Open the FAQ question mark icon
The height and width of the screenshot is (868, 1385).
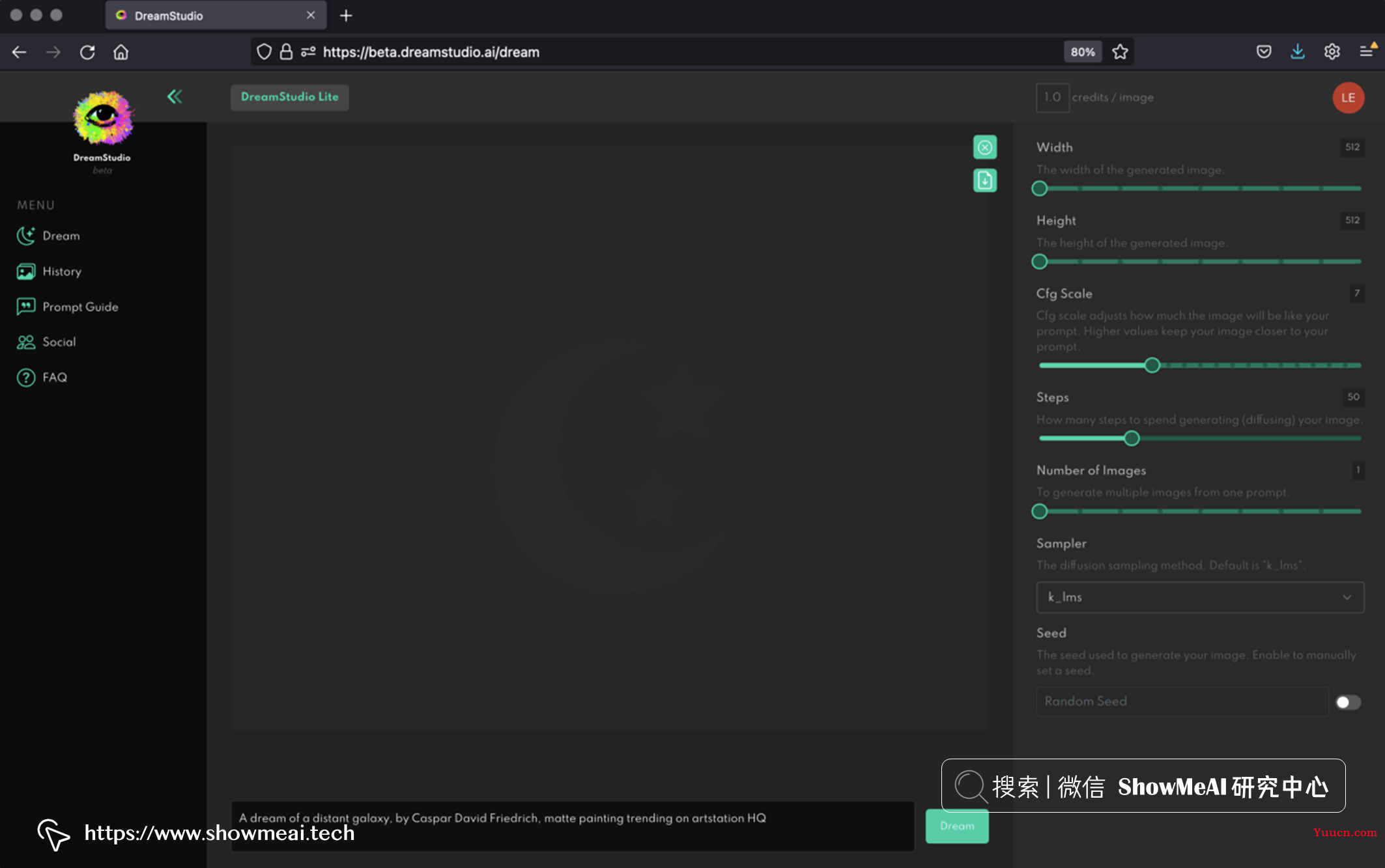pyautogui.click(x=26, y=378)
